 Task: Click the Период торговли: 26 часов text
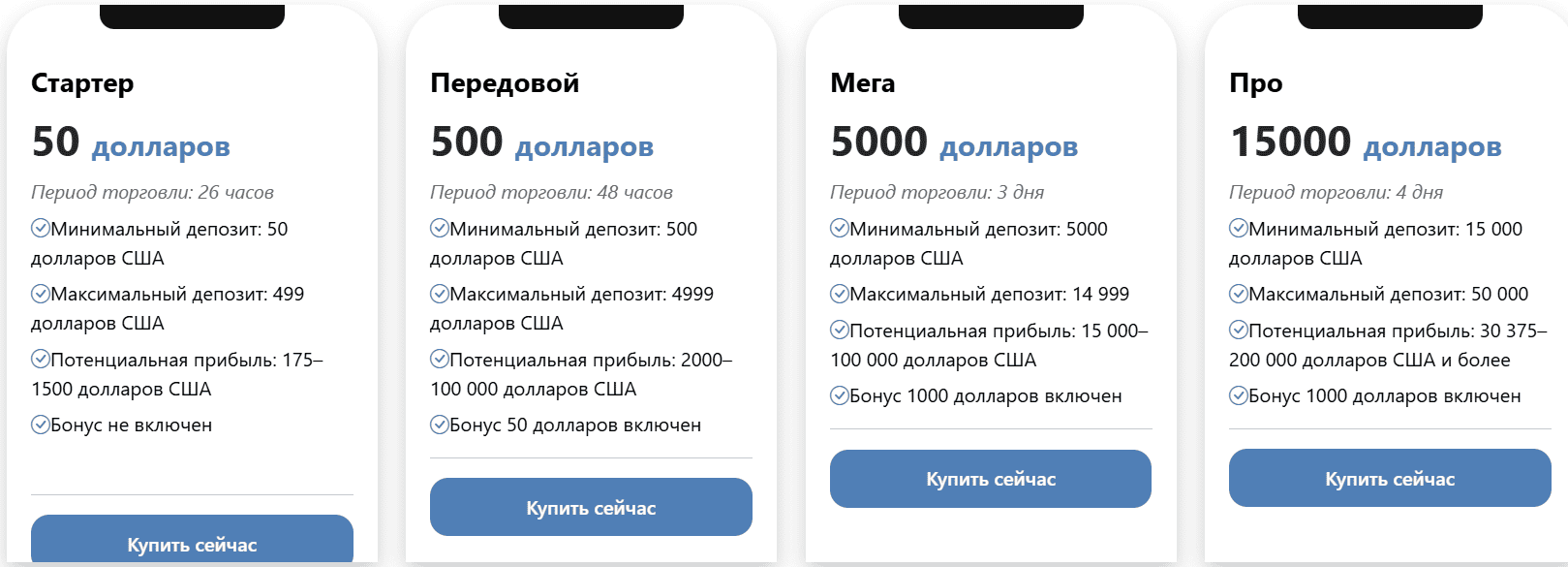(153, 192)
